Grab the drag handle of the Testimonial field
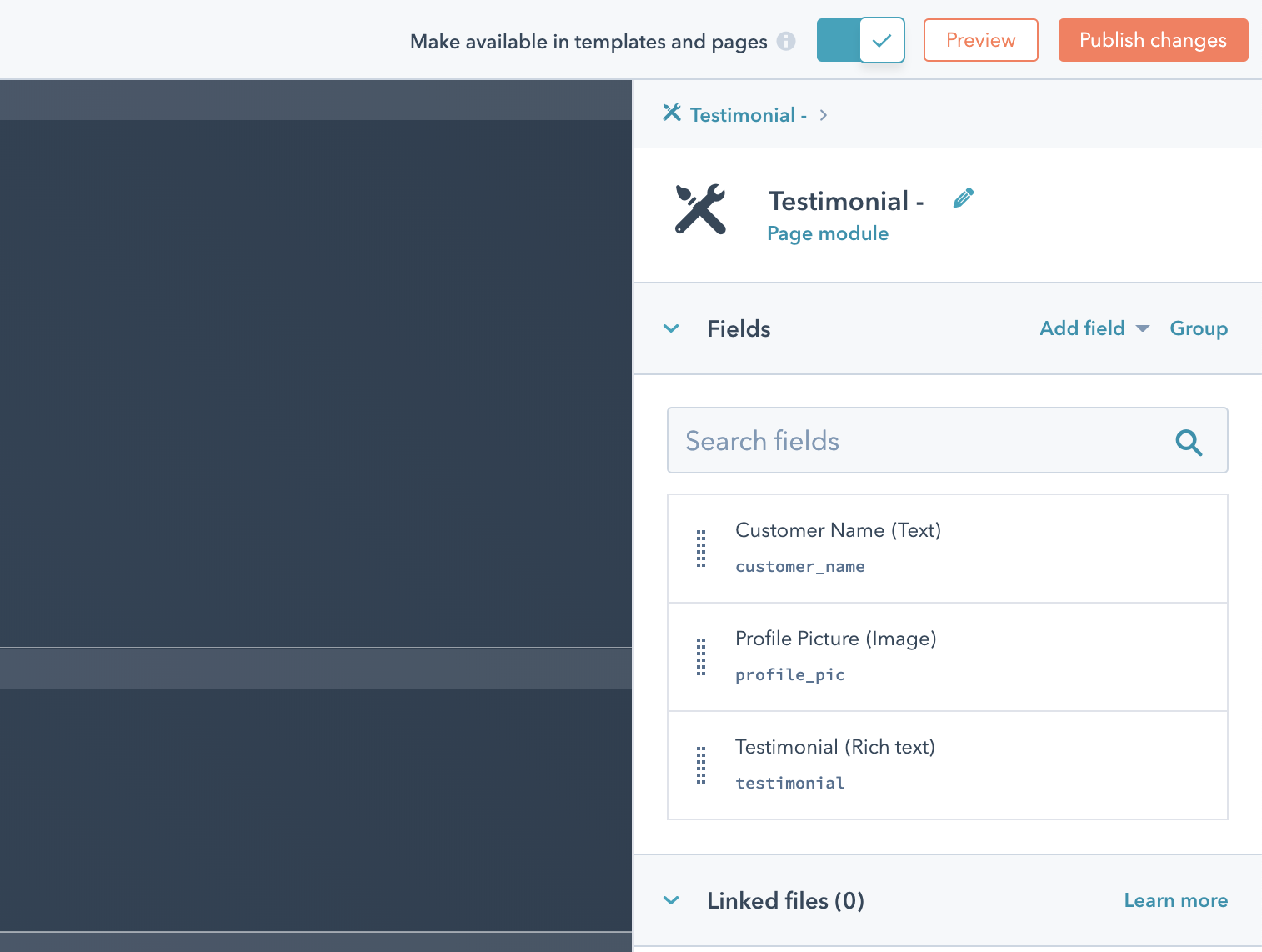 701,765
